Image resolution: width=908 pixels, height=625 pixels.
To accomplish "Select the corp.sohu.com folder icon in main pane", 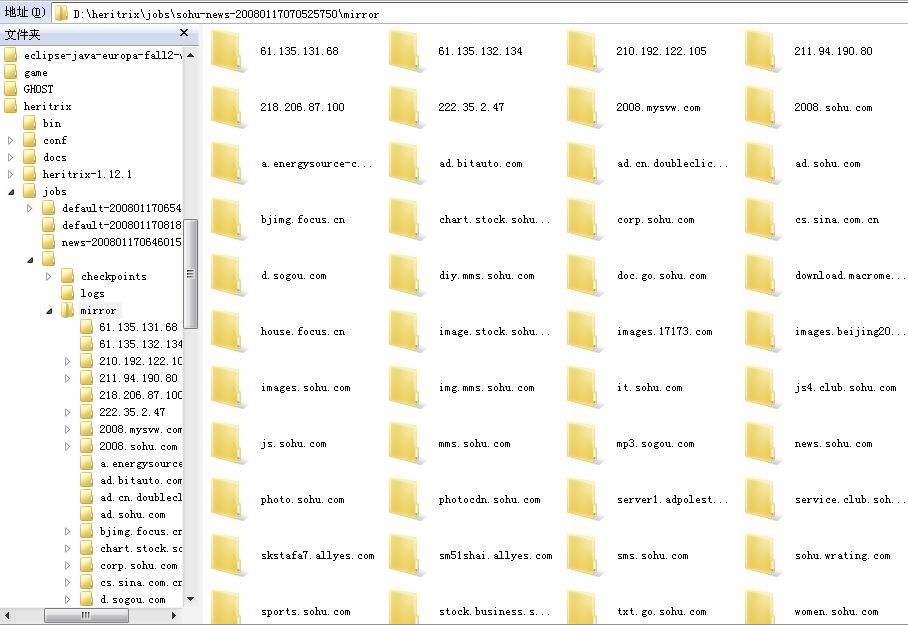I will tap(583, 220).
